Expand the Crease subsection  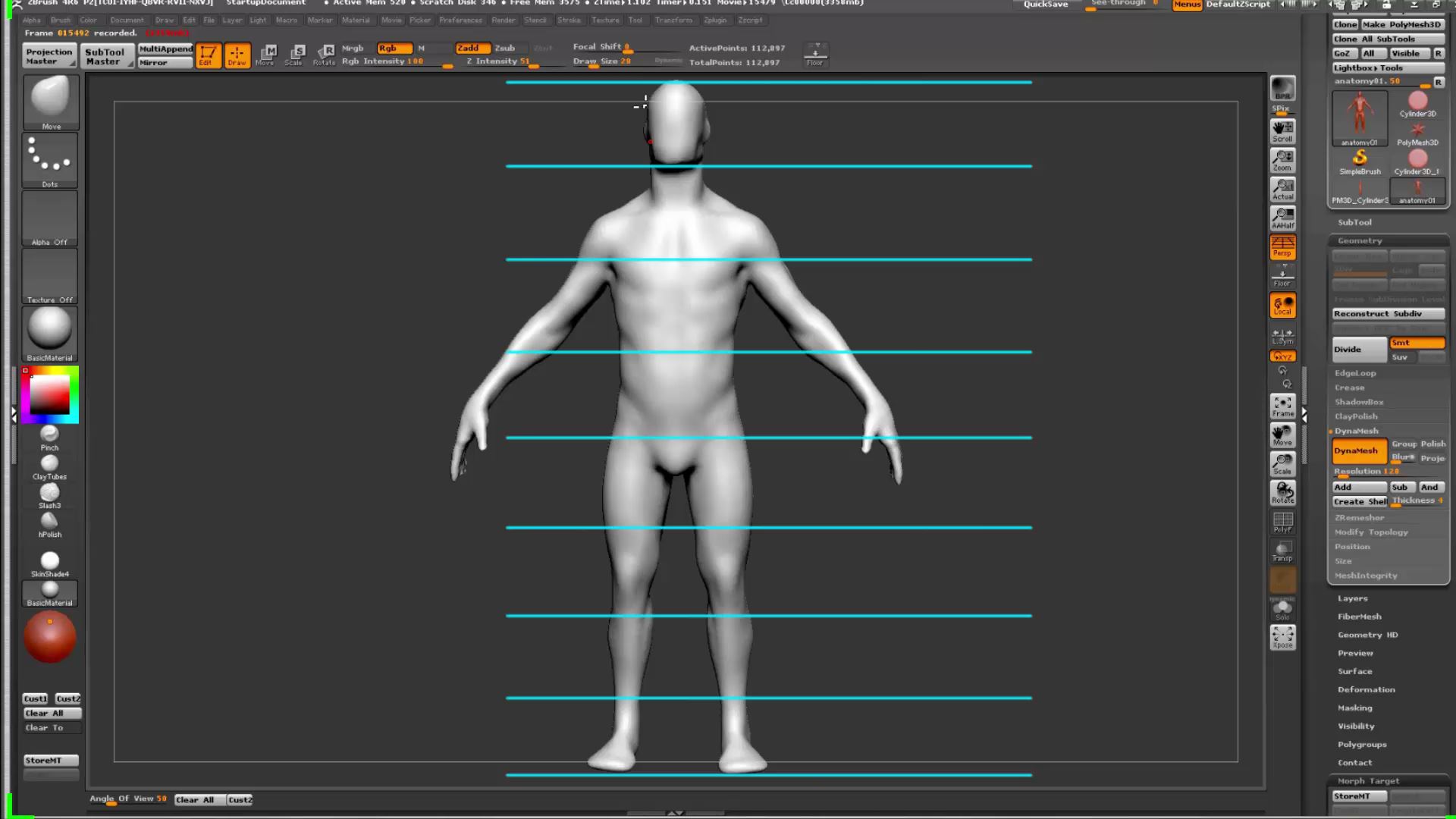point(1349,388)
